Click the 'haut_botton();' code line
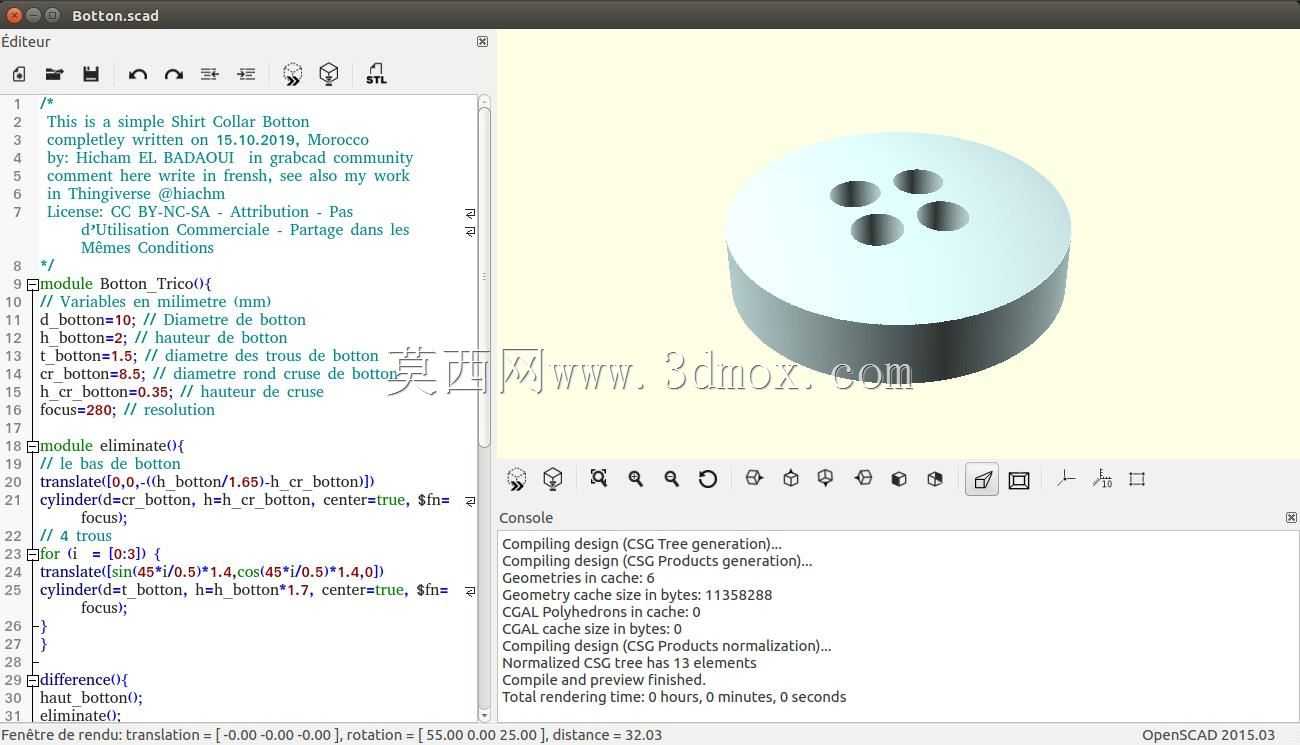 coord(91,698)
